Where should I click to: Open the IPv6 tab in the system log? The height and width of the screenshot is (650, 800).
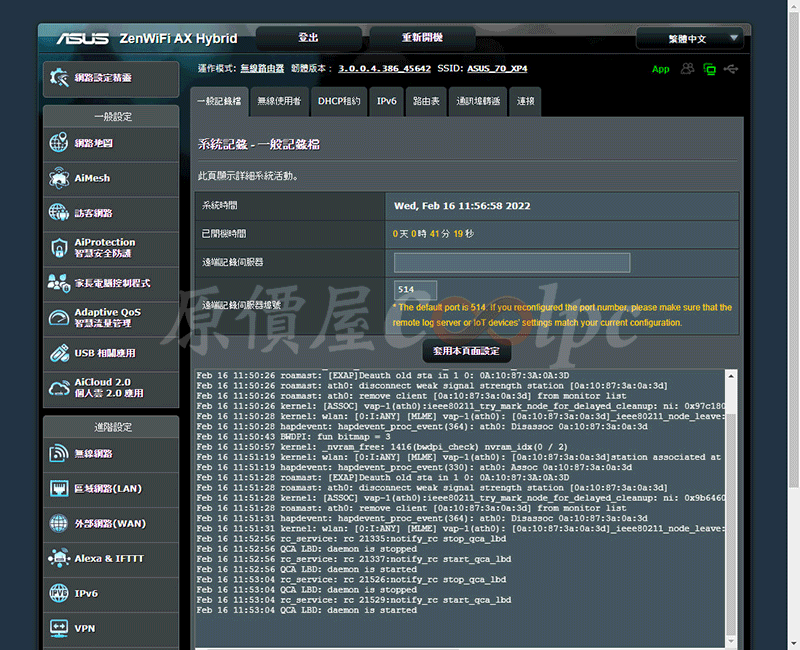pyautogui.click(x=386, y=101)
